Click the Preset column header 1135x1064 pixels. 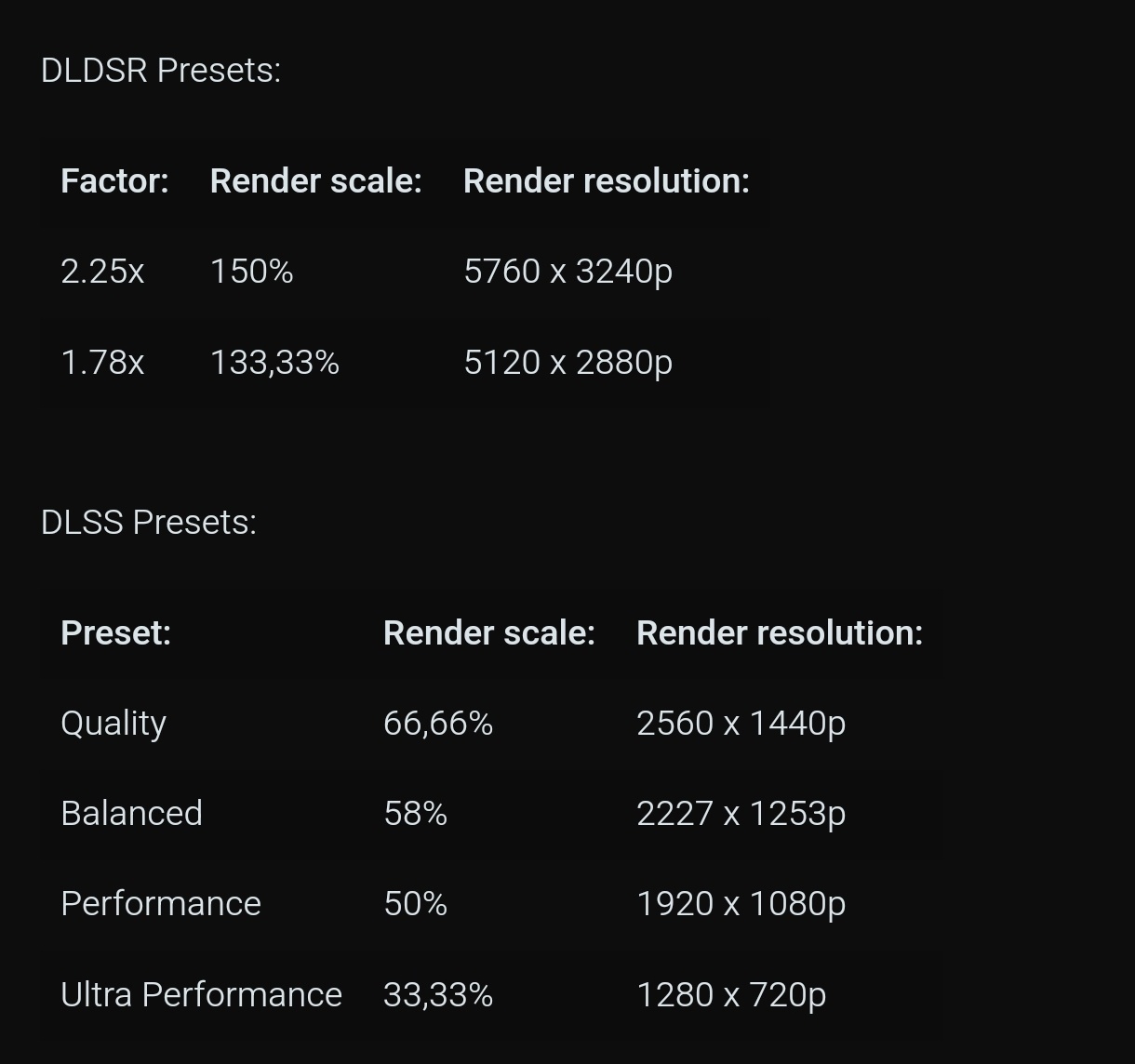tap(115, 632)
